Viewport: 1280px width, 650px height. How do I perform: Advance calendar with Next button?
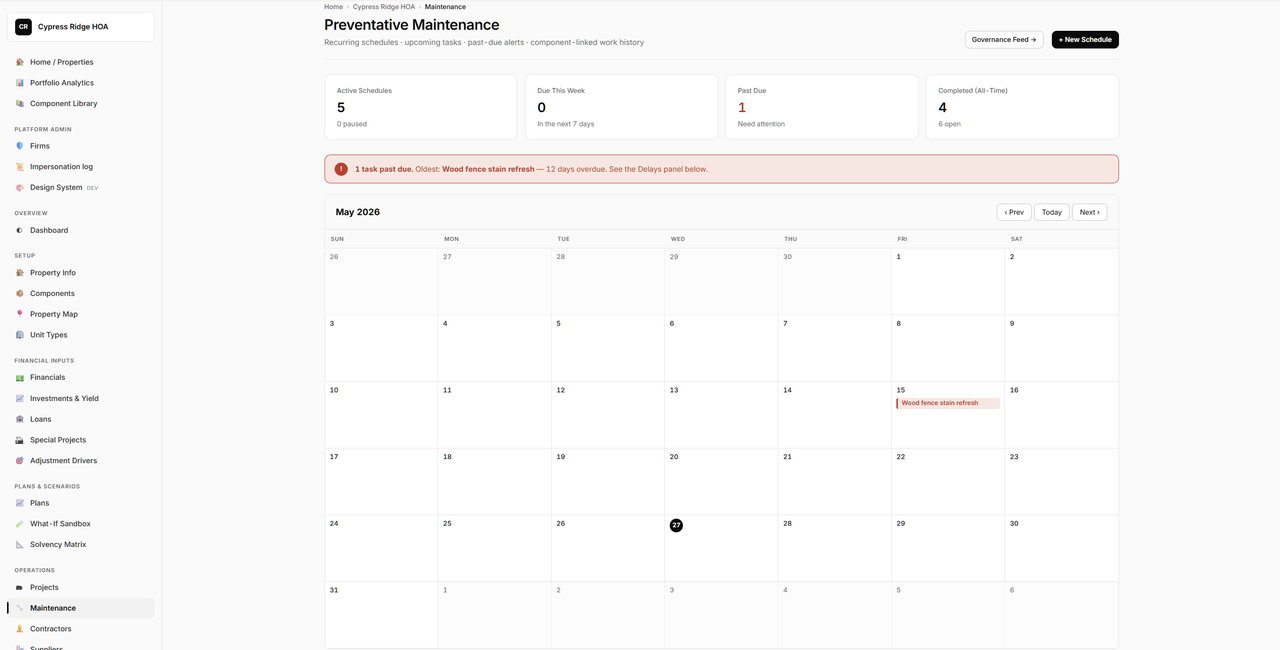[1089, 212]
